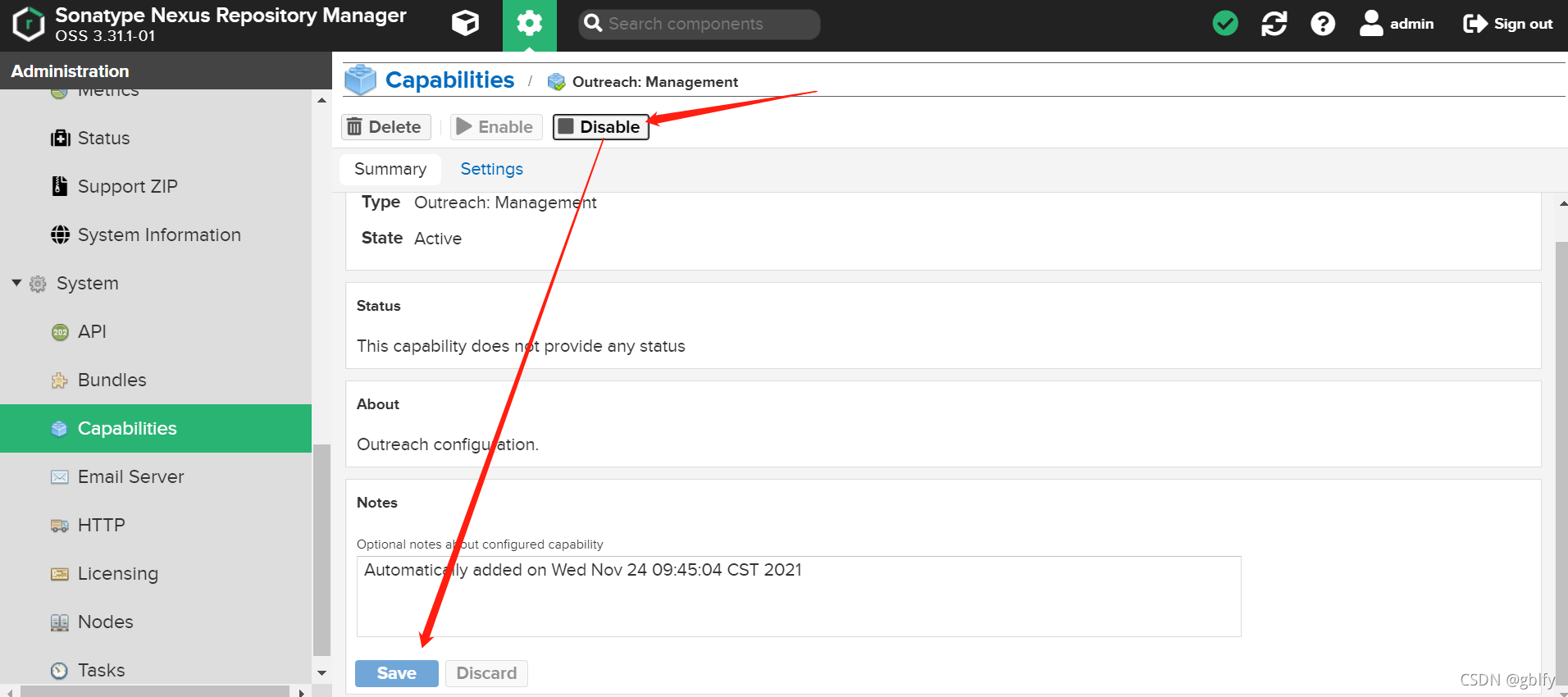Viewport: 1568px width, 697px height.
Task: Click the sidebar scroll down arrow
Action: tap(321, 672)
